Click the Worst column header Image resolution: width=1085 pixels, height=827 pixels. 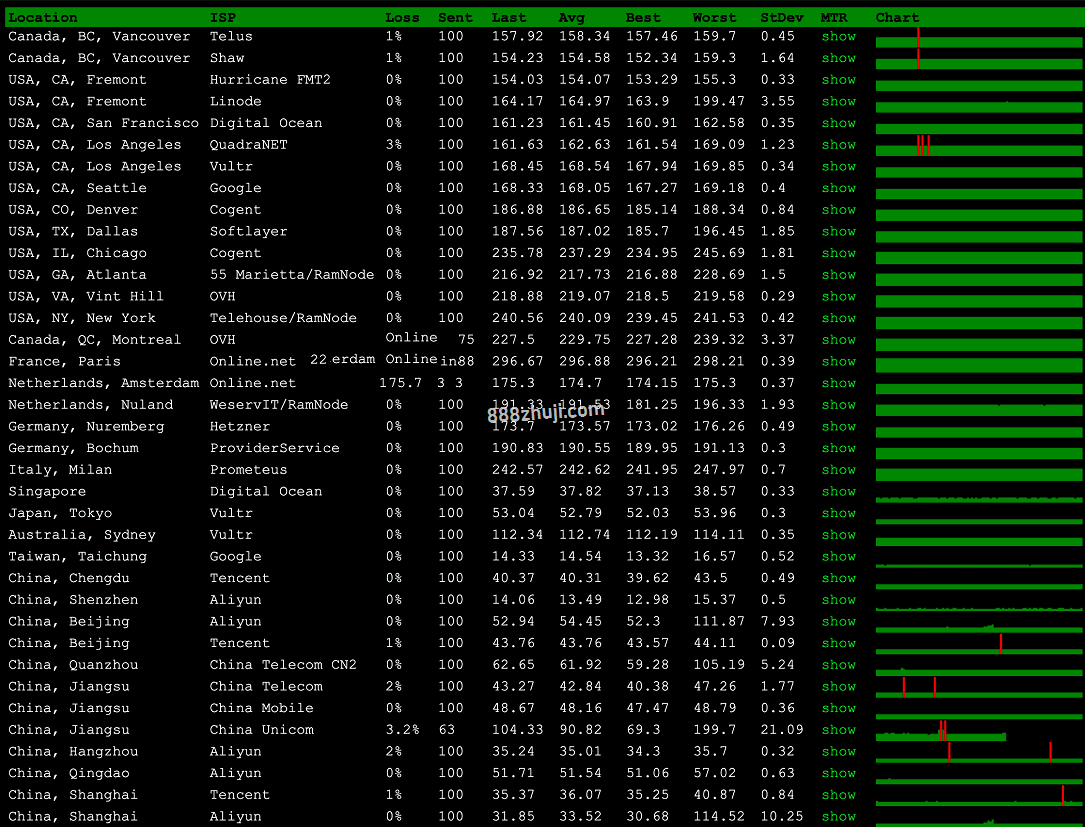point(715,17)
